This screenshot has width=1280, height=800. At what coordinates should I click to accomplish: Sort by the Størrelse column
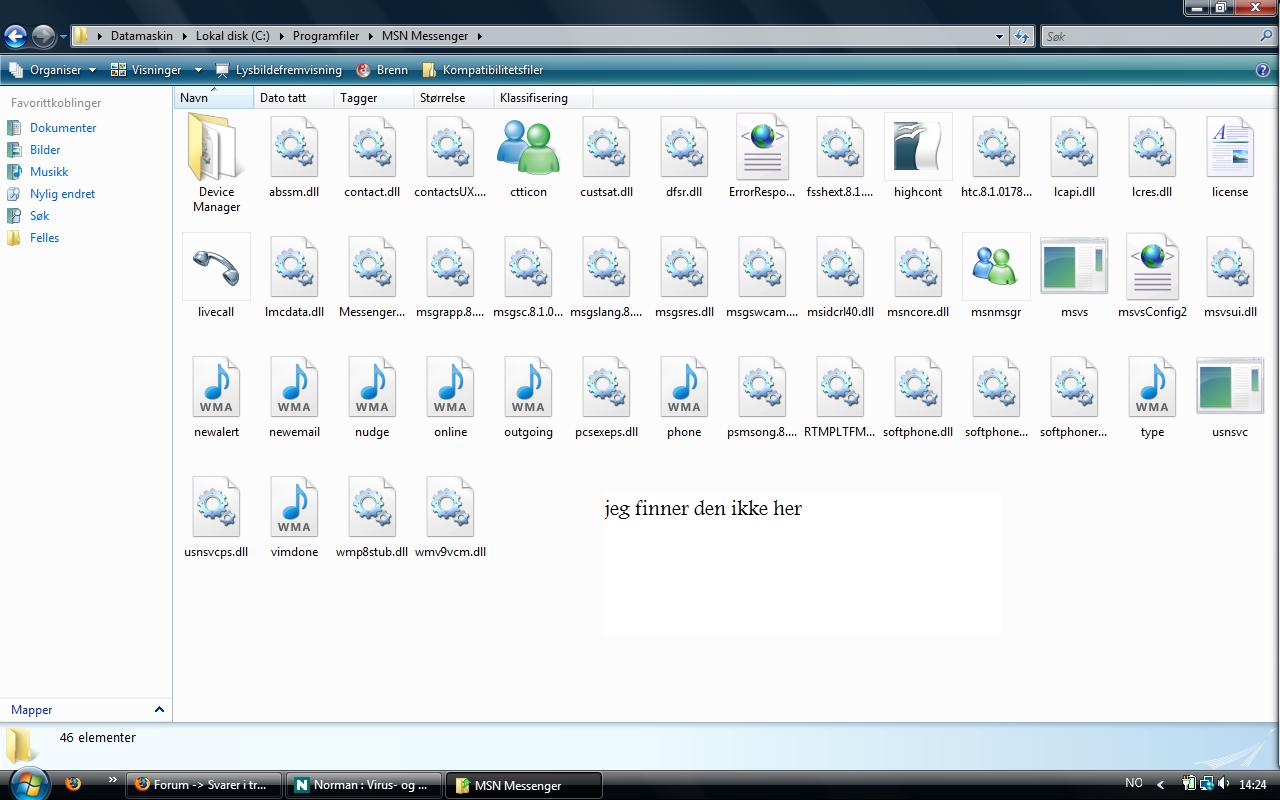454,98
